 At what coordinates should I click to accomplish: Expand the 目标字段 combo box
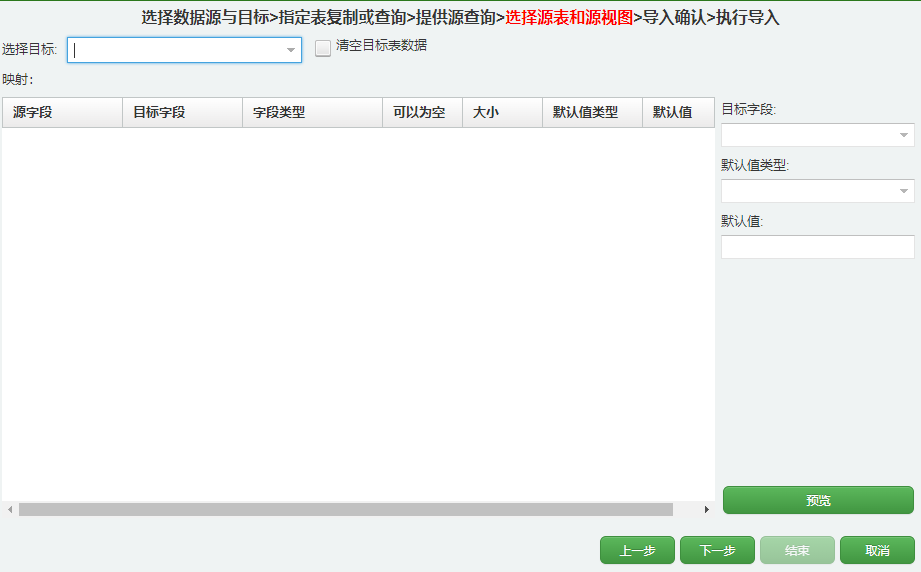[x=904, y=135]
